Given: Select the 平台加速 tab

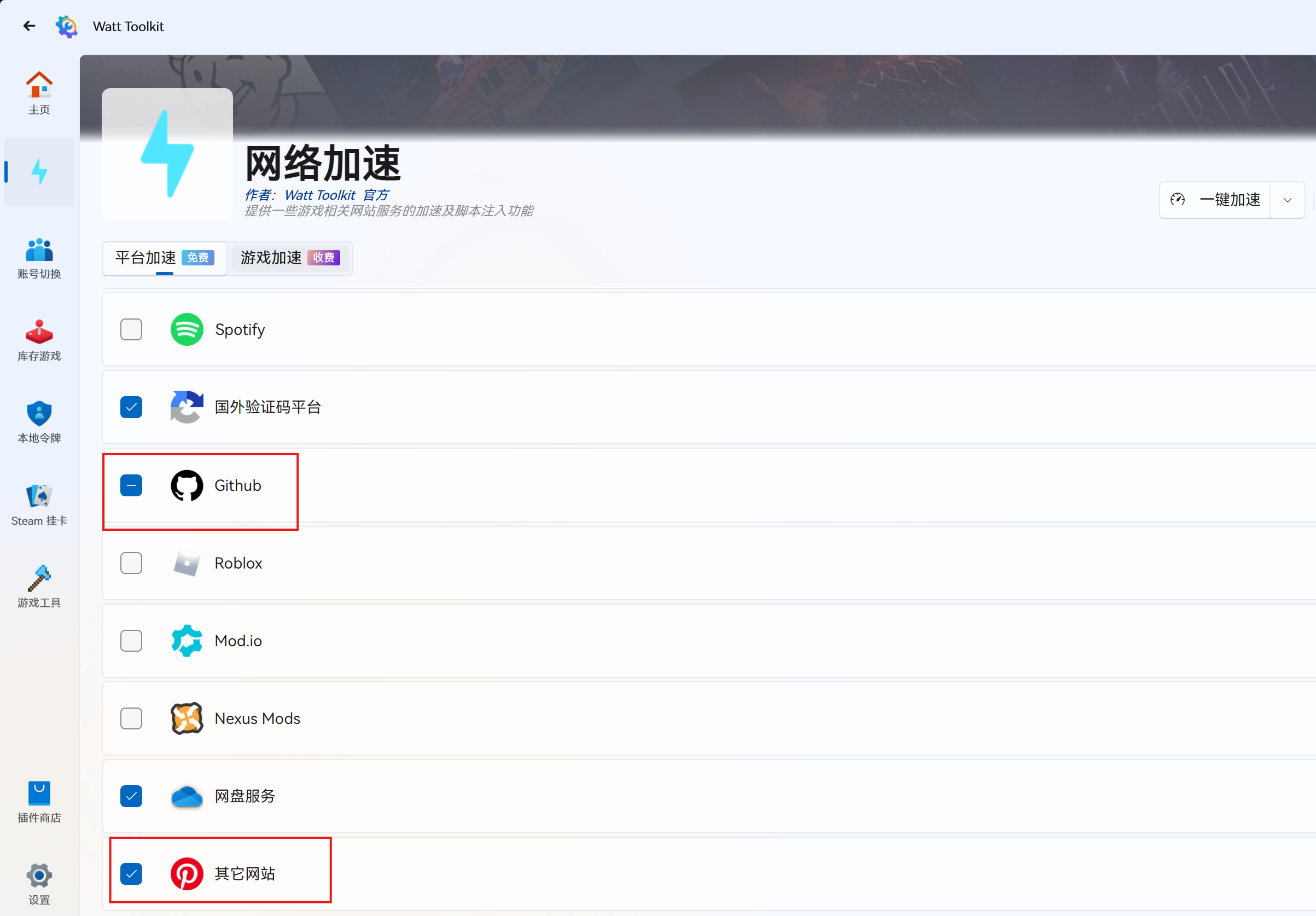Looking at the screenshot, I should (x=164, y=258).
